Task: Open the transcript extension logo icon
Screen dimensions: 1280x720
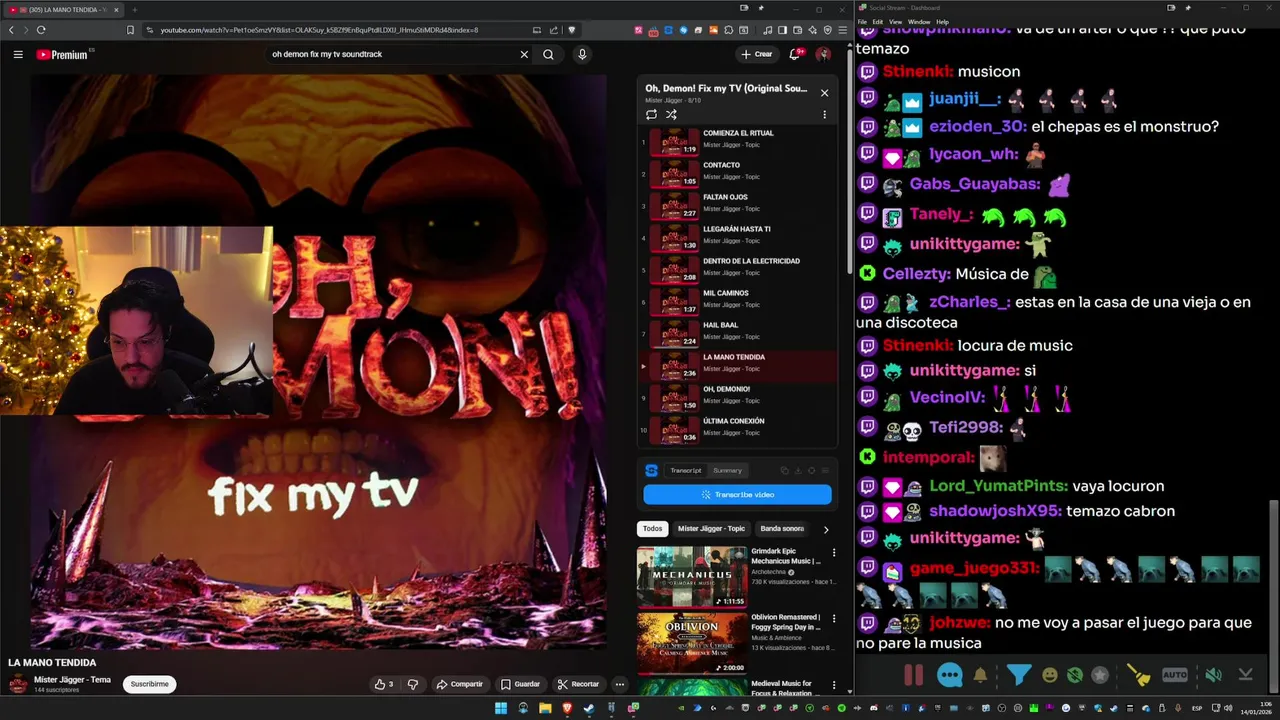Action: [652, 470]
